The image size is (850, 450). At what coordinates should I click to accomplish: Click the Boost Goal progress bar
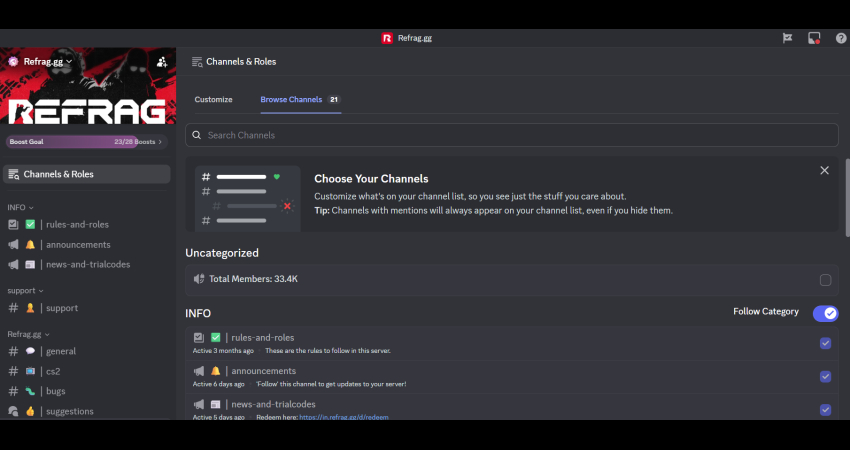[86, 142]
